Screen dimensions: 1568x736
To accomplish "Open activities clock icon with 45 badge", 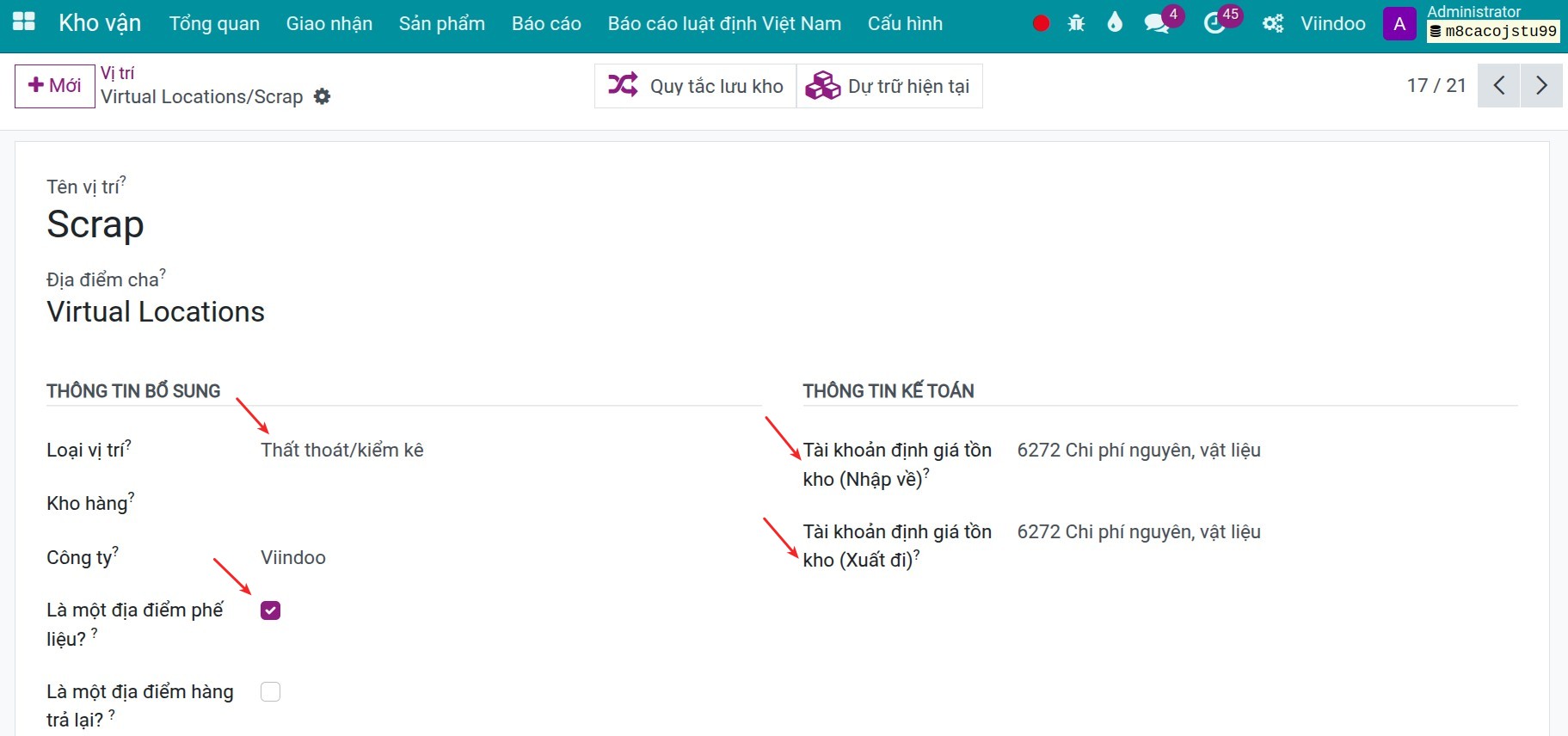I will pyautogui.click(x=1214, y=23).
